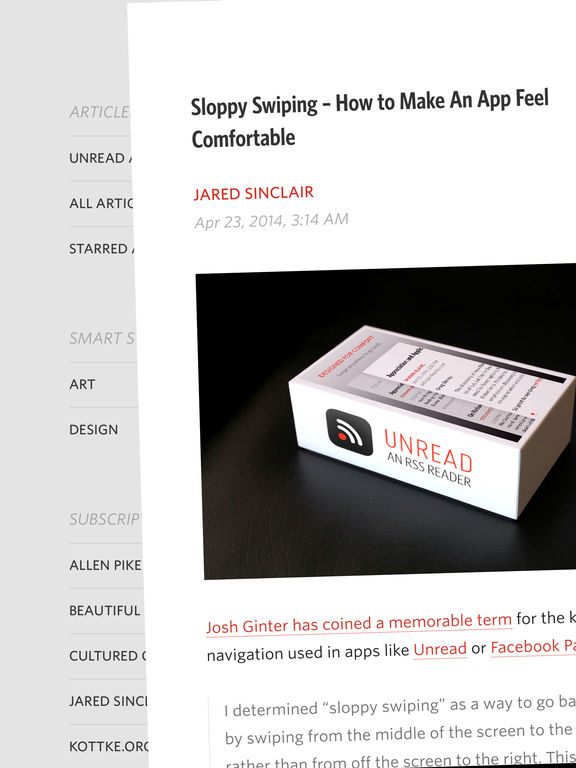Open Unread Articles in sidebar
The width and height of the screenshot is (576, 768).
[100, 158]
